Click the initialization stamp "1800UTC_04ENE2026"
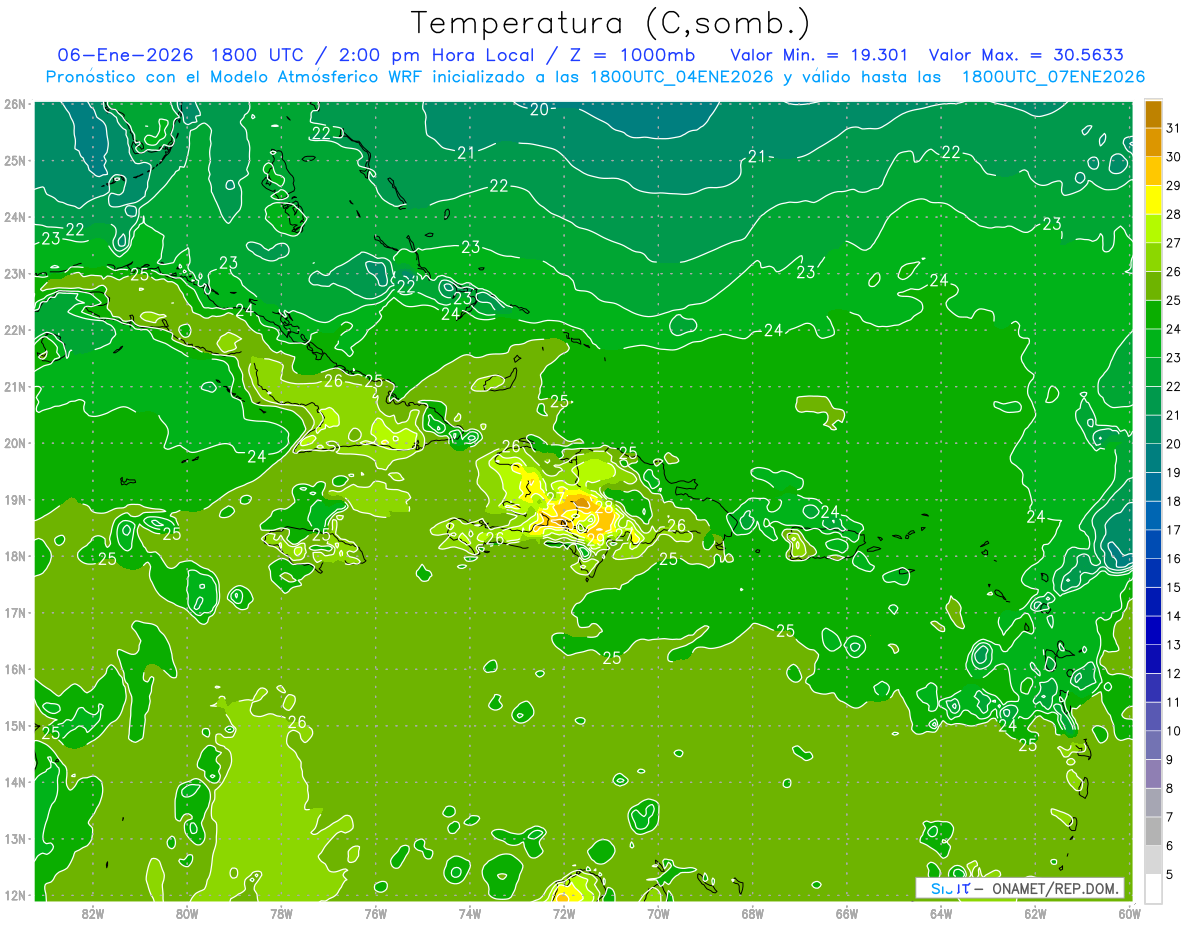The height and width of the screenshot is (927, 1200). coord(680,76)
